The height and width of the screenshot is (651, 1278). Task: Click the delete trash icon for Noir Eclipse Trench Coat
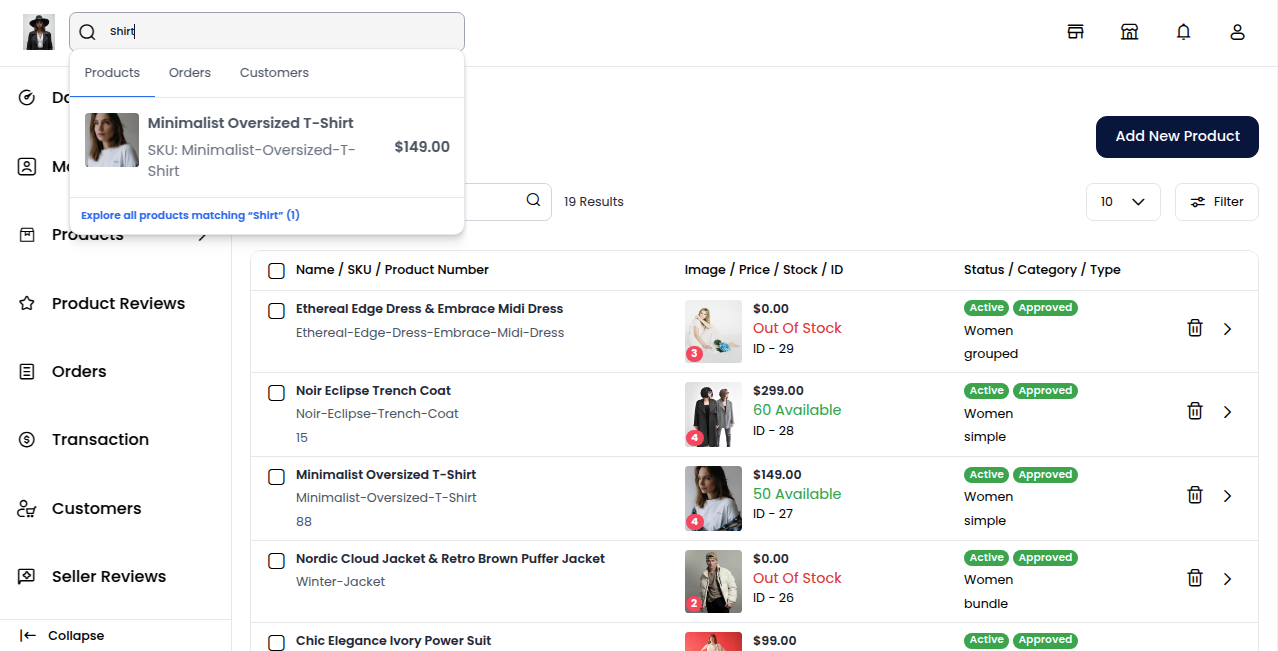[x=1195, y=410]
